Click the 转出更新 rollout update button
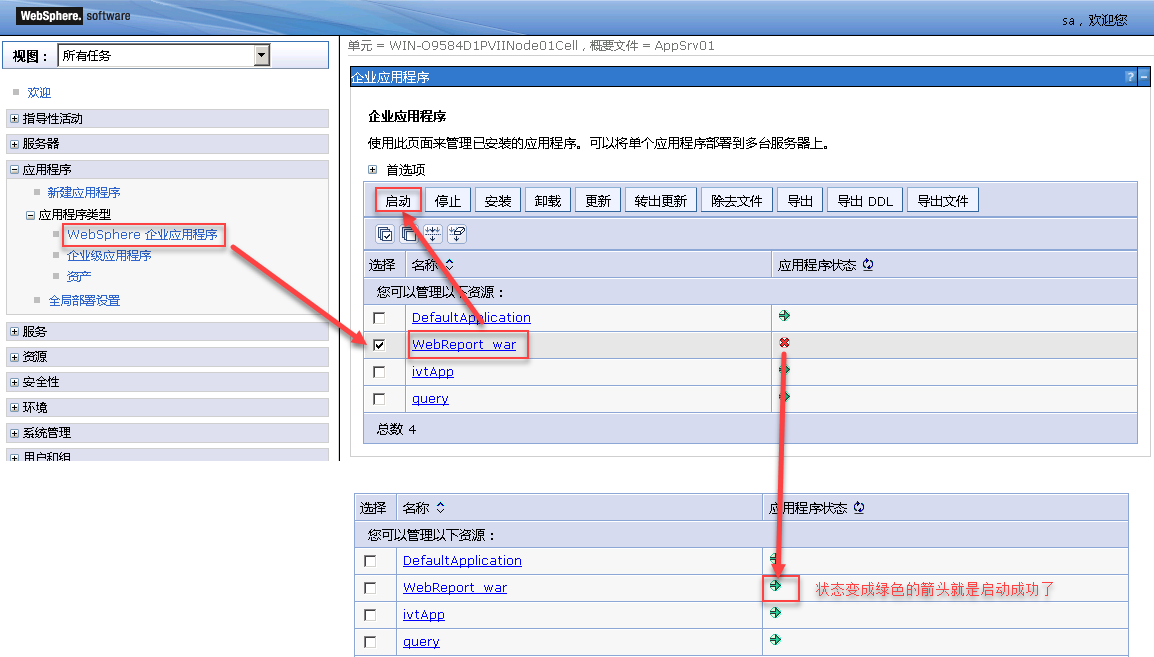1154x657 pixels. 661,200
